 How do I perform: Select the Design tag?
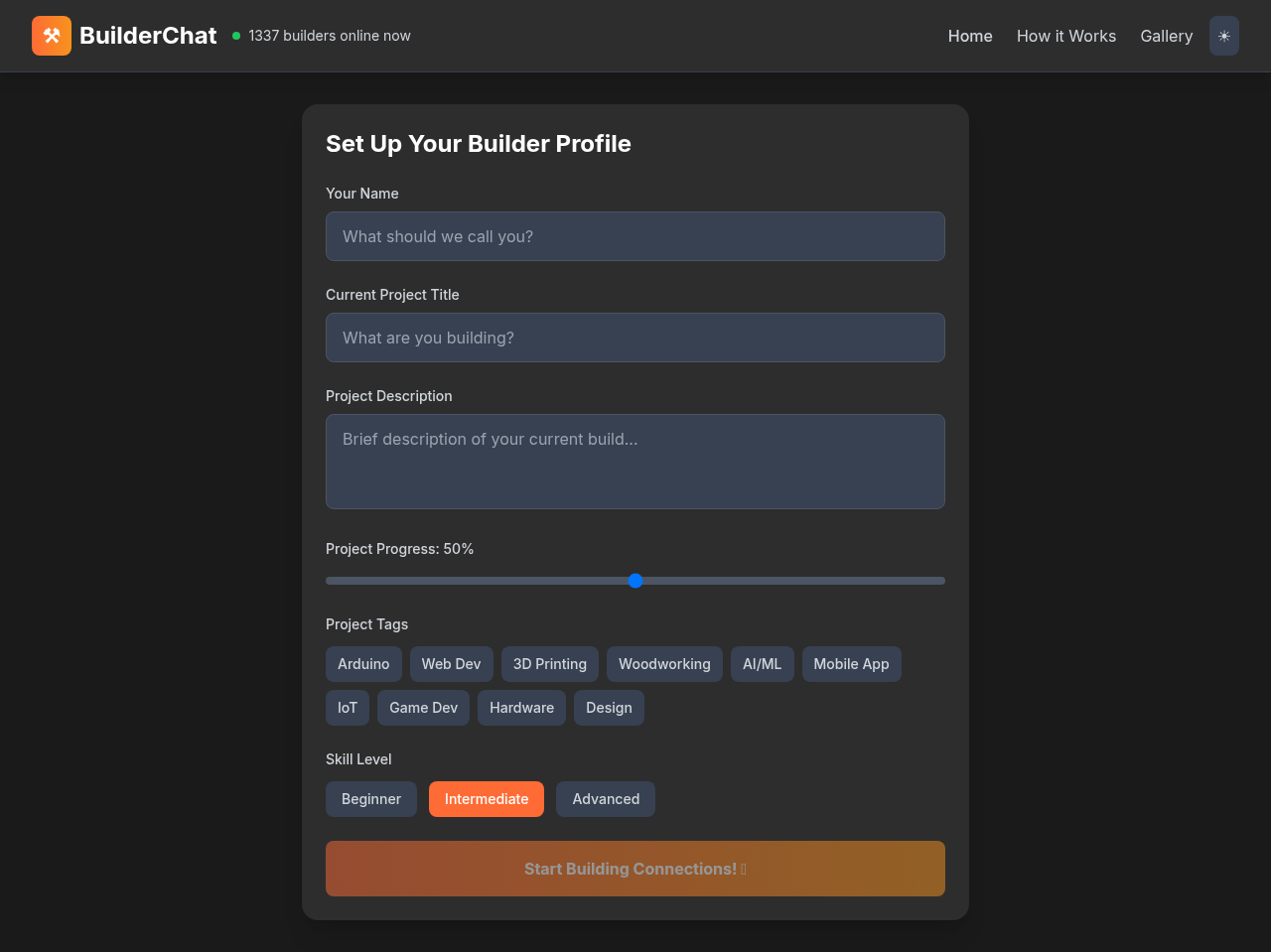(609, 707)
